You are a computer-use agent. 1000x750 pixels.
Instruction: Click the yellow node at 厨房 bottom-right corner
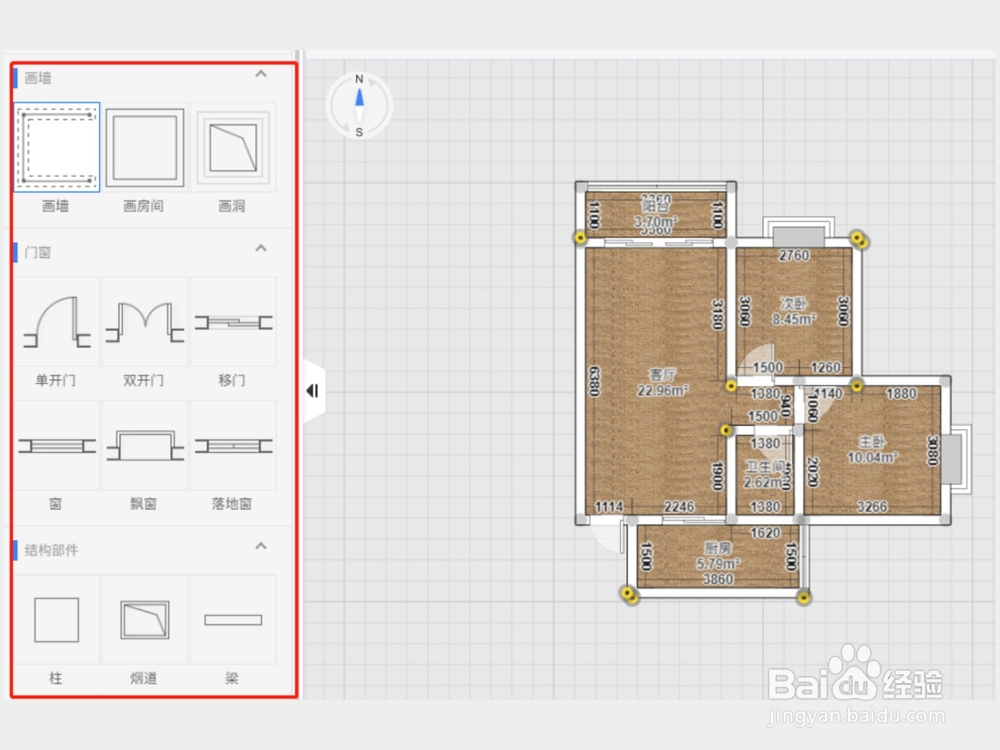804,598
